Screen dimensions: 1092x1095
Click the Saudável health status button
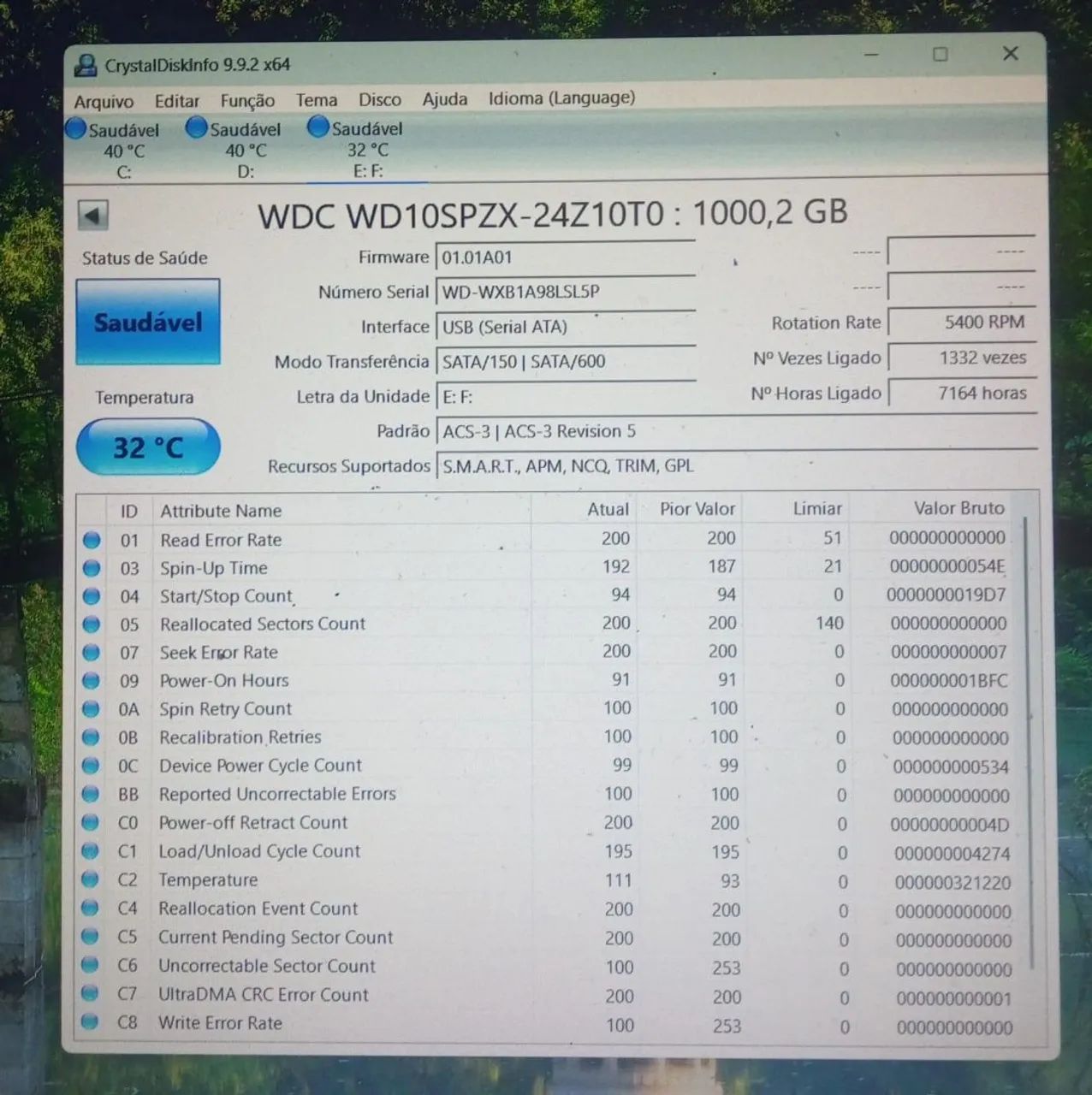[148, 322]
